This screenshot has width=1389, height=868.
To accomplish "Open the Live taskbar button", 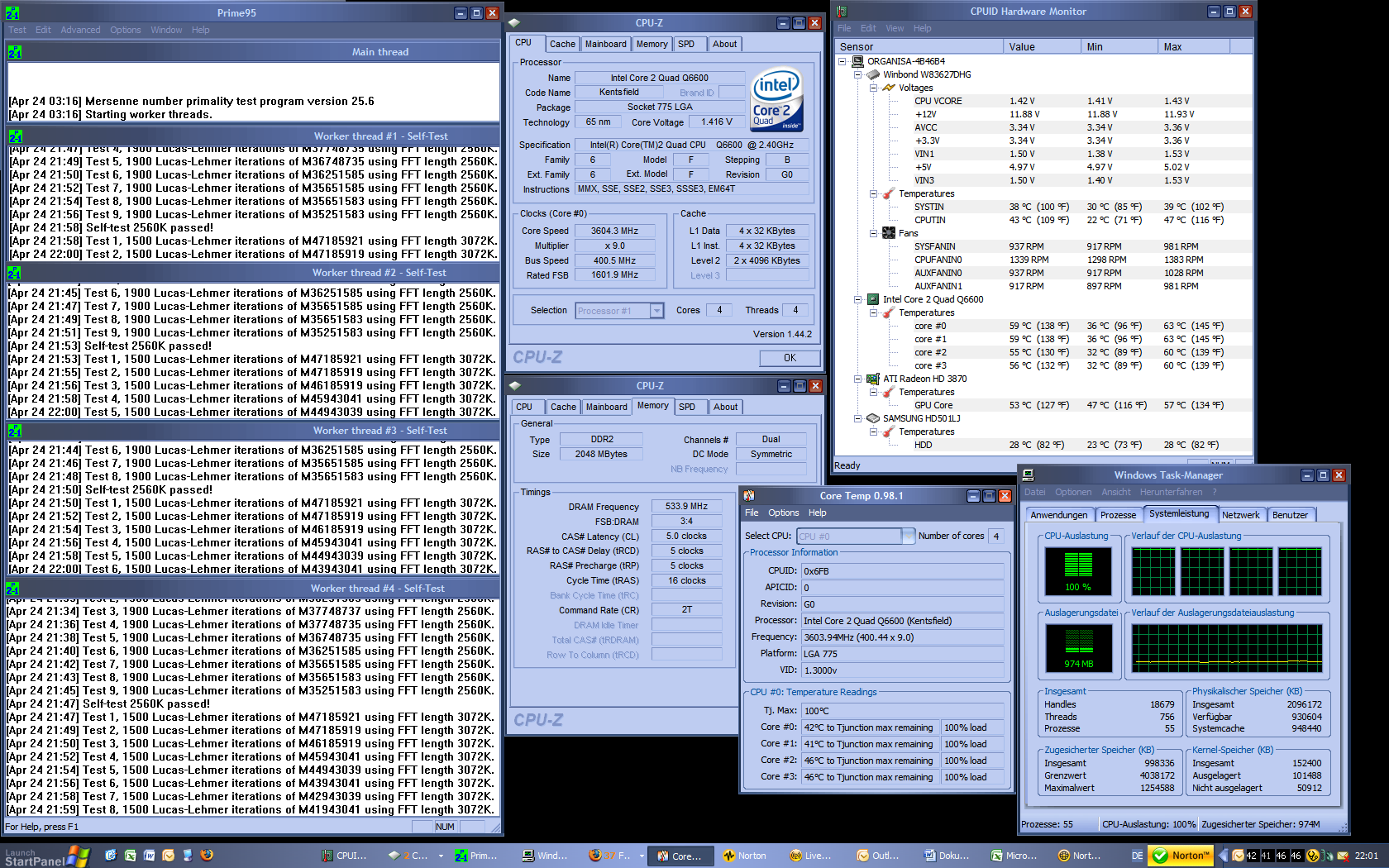I will click(x=812, y=856).
